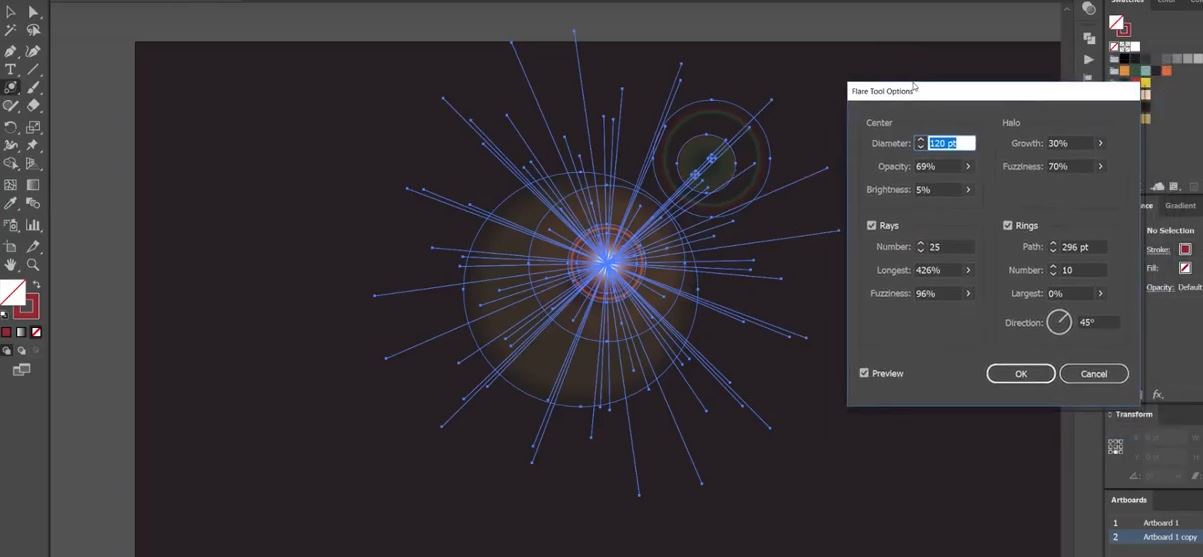Select the Selection tool arrow
This screenshot has width=1203, height=557.
click(10, 12)
